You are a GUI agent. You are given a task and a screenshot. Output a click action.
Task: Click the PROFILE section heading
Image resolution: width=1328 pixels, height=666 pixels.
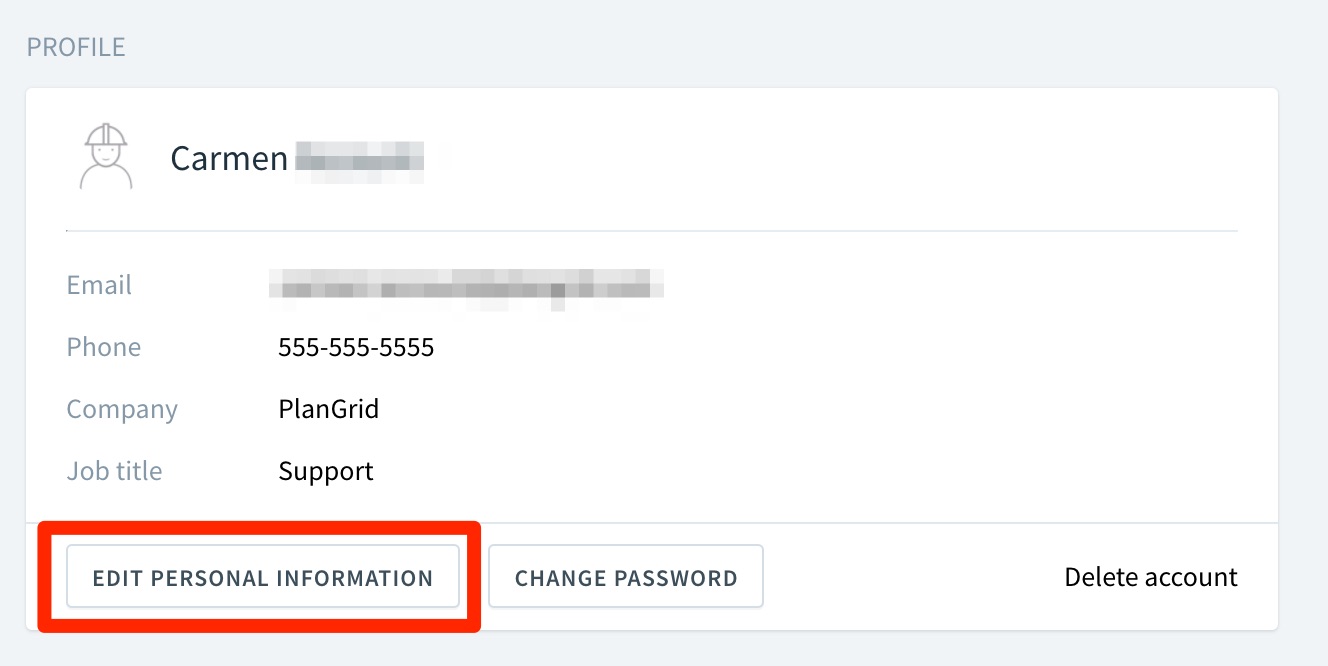(x=76, y=47)
